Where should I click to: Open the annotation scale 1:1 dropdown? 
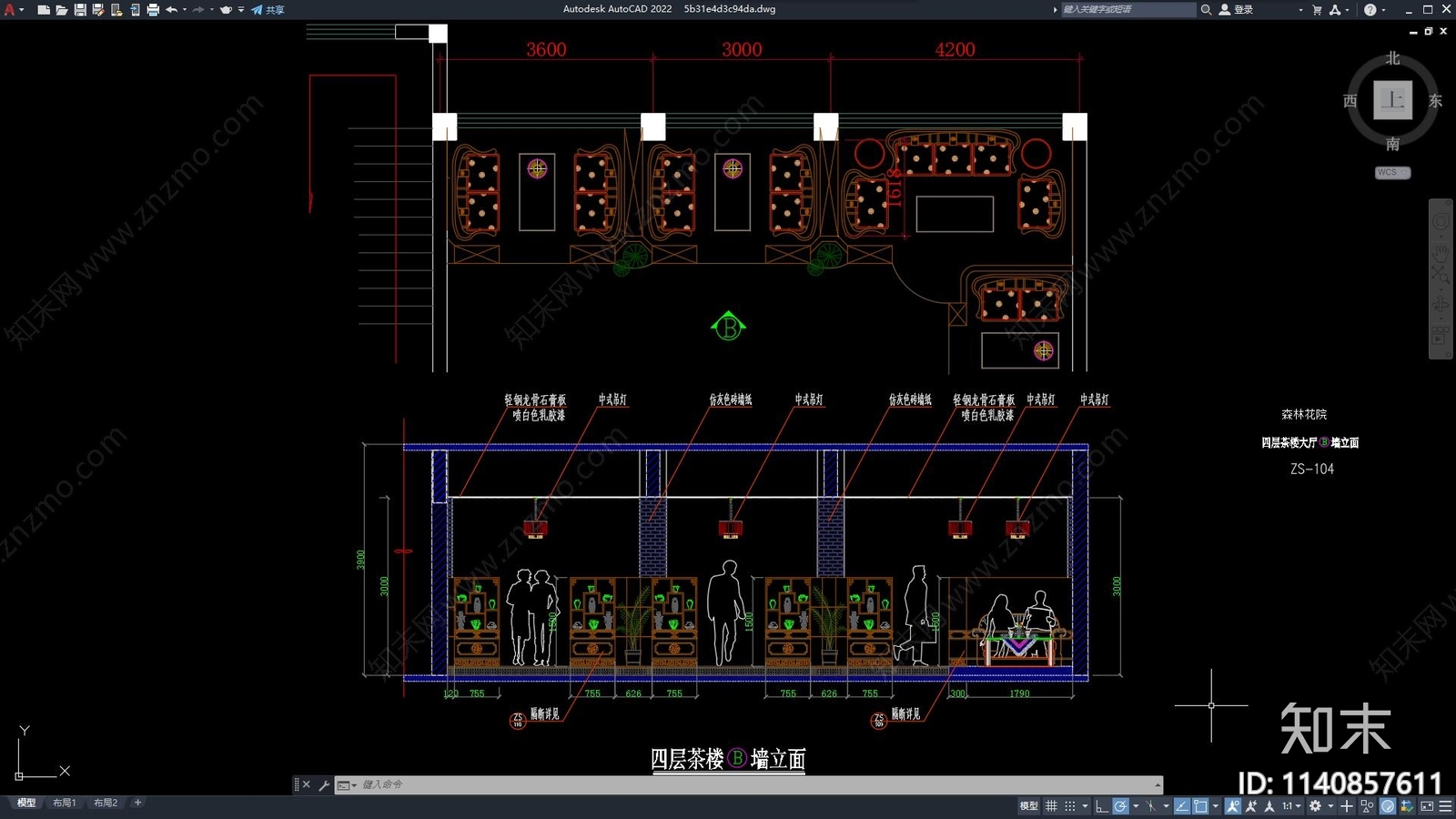tap(1292, 806)
